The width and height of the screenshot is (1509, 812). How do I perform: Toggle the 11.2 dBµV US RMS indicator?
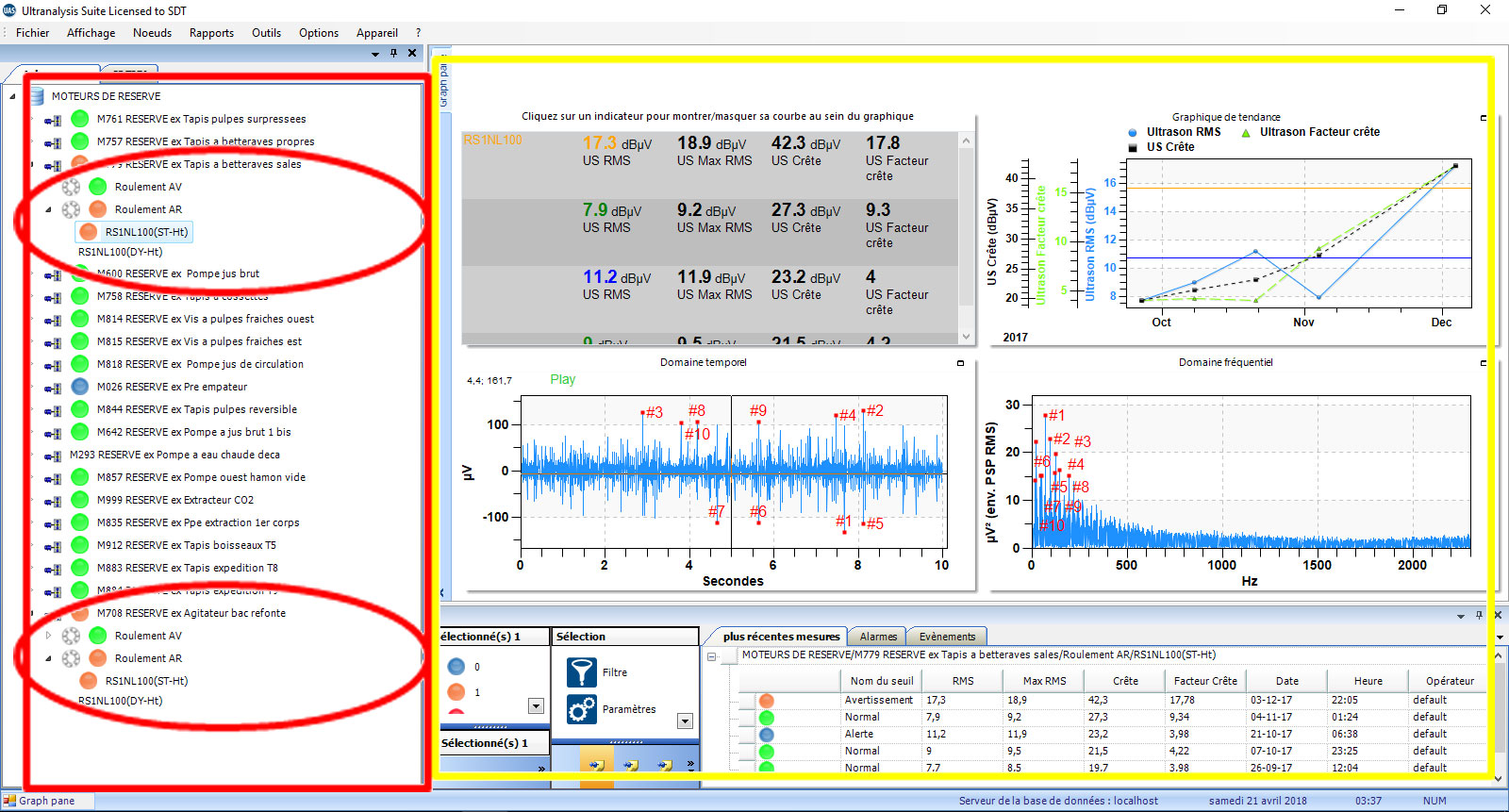coord(617,285)
